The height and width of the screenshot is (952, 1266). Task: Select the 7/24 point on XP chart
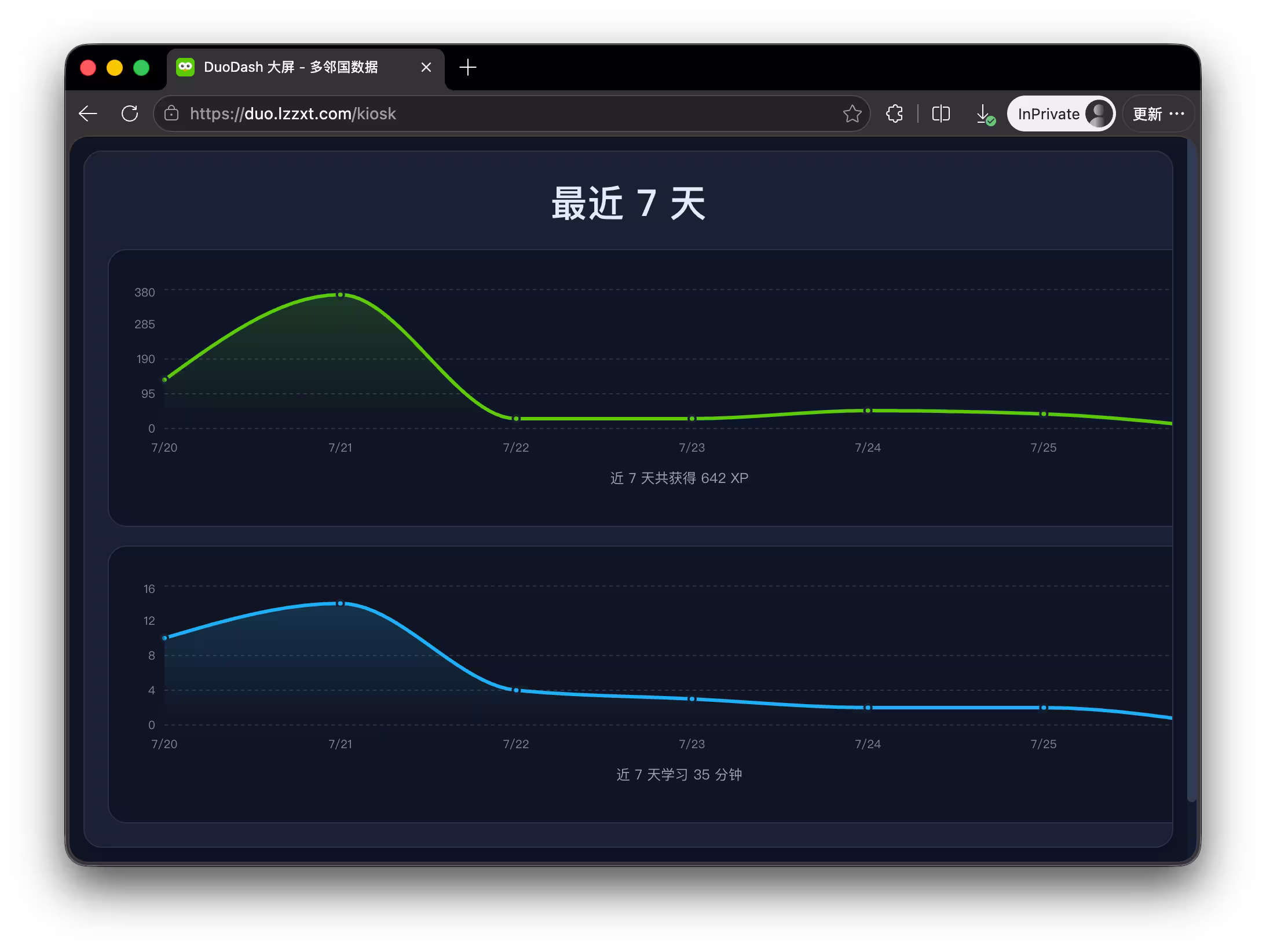point(868,411)
